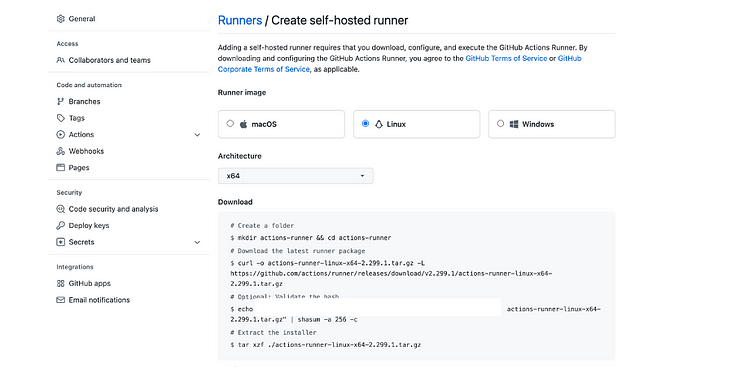
Task: Expand the Secrets submenu chevron
Action: coord(197,243)
